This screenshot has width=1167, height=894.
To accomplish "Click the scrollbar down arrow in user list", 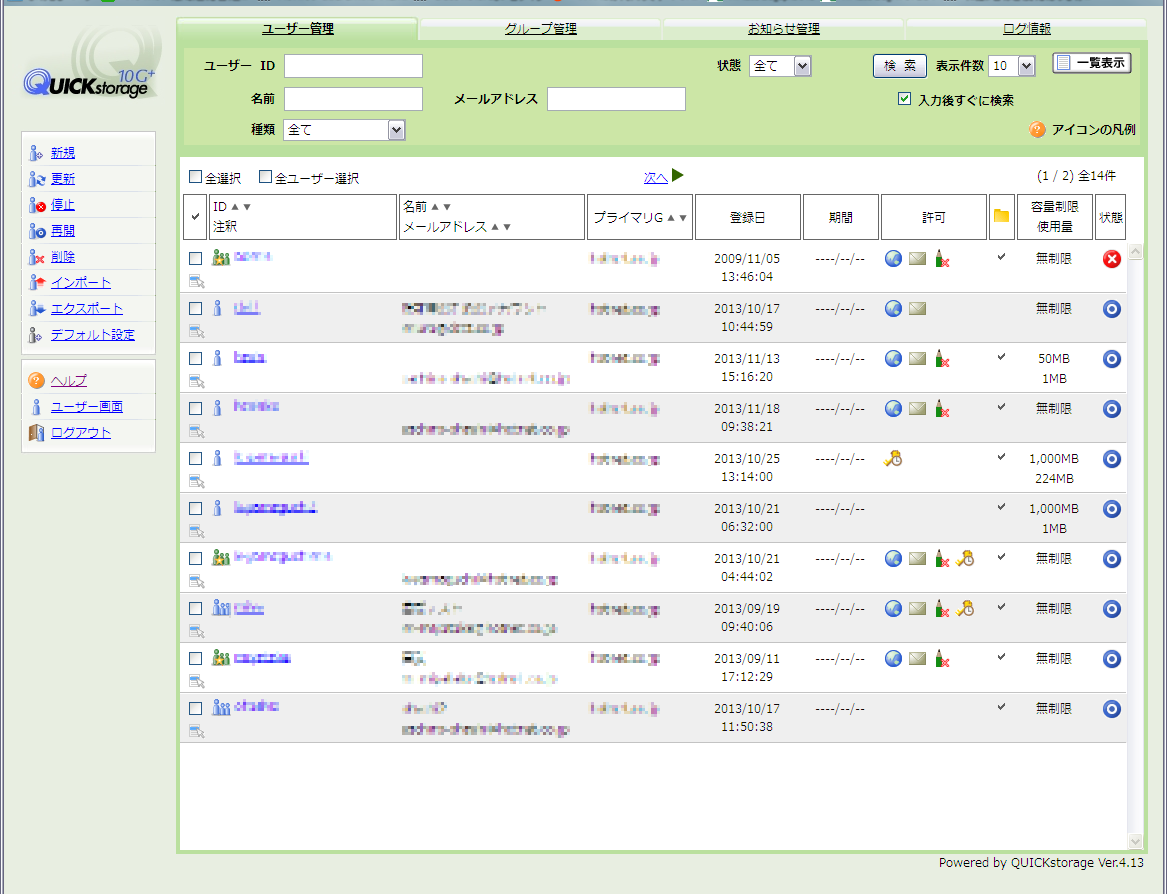I will (1135, 841).
